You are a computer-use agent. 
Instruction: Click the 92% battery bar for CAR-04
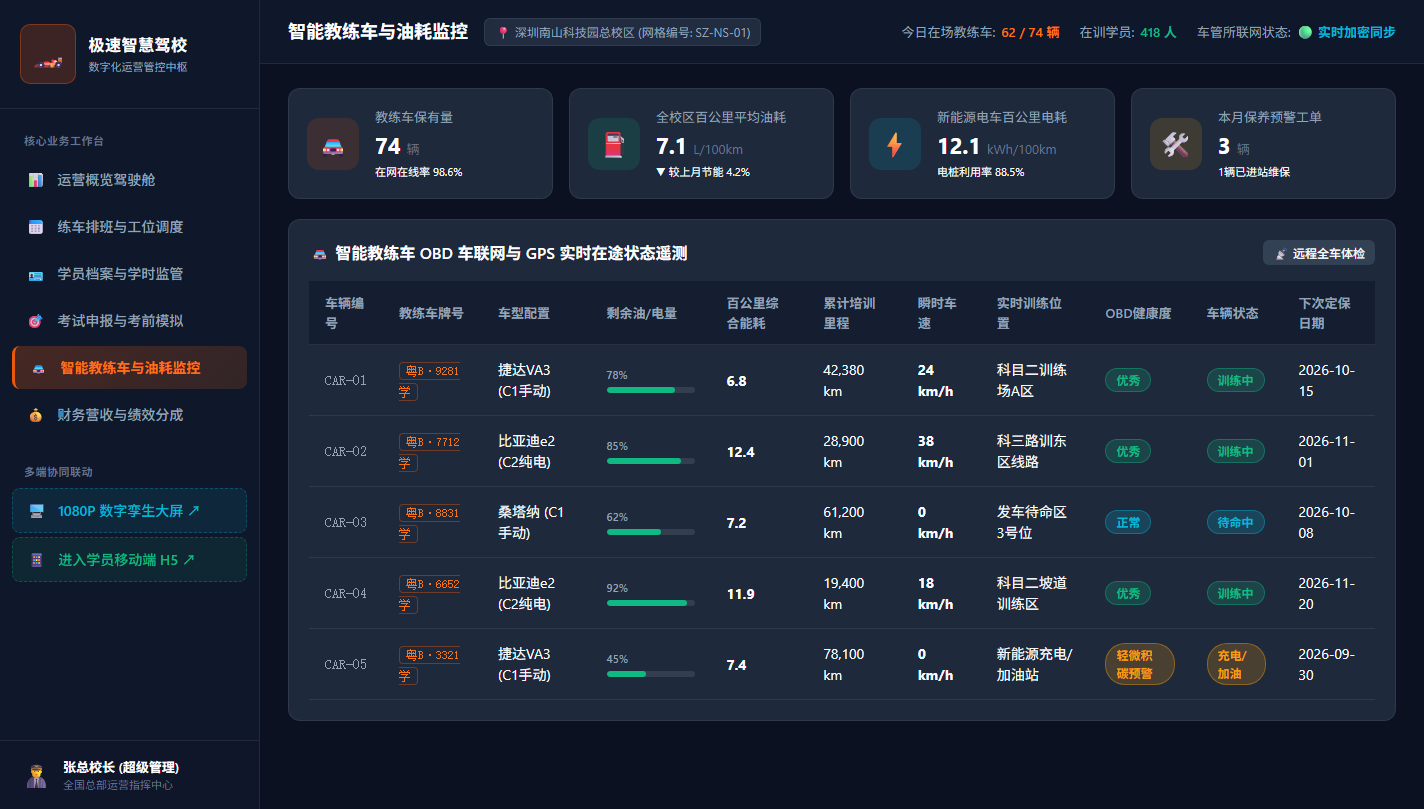tap(651, 603)
